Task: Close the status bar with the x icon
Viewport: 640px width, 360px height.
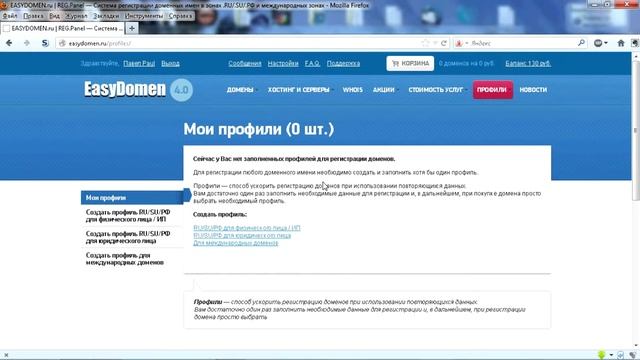Action: tap(6, 355)
